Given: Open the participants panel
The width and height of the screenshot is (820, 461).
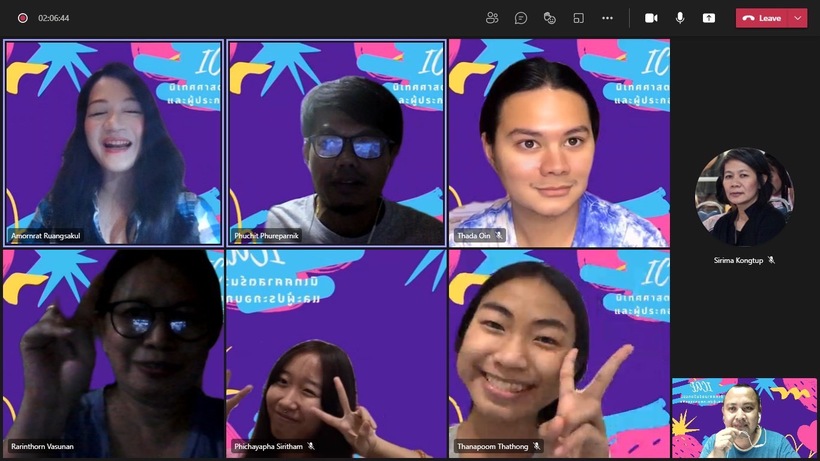Looking at the screenshot, I should tap(492, 18).
